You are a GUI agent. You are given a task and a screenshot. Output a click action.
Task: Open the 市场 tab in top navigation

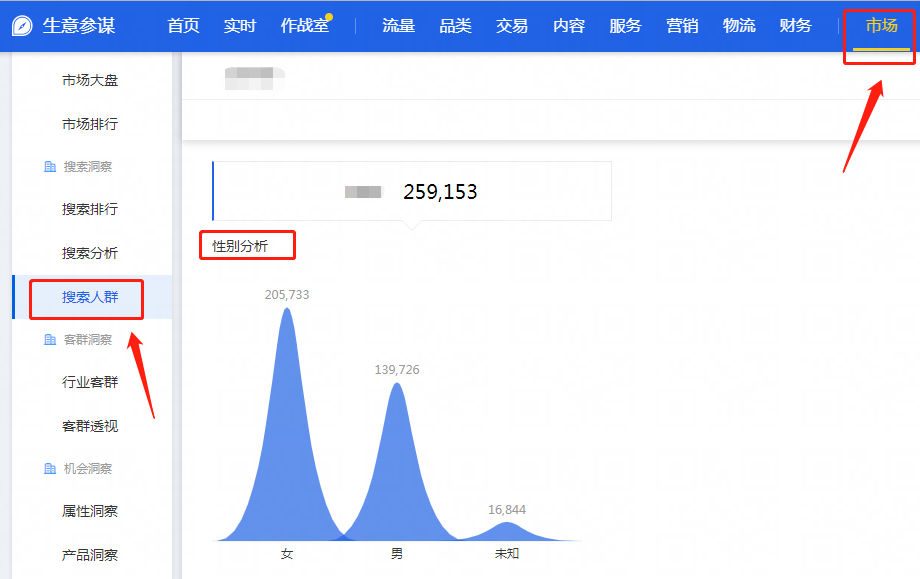point(881,26)
